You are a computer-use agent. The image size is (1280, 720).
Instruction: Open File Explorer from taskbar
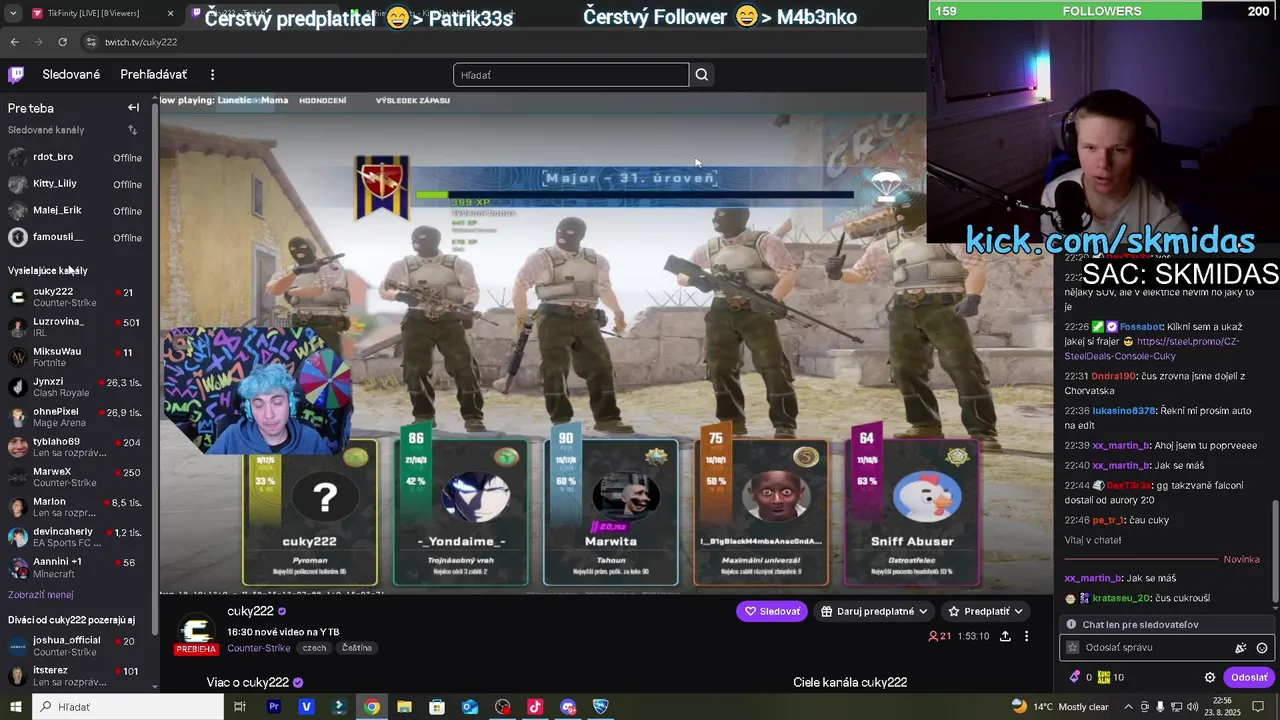pos(404,706)
